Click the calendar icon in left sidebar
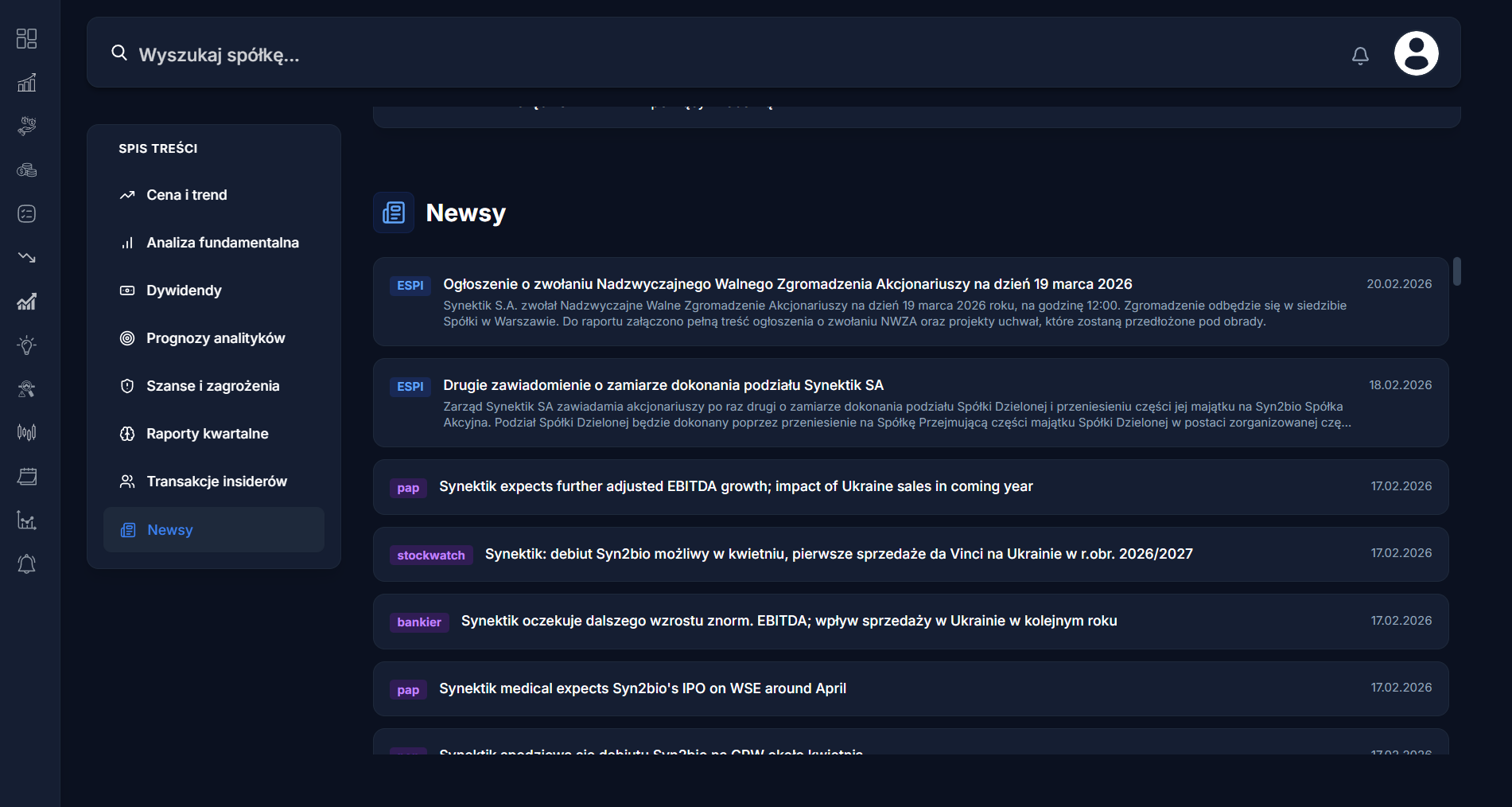 [27, 477]
